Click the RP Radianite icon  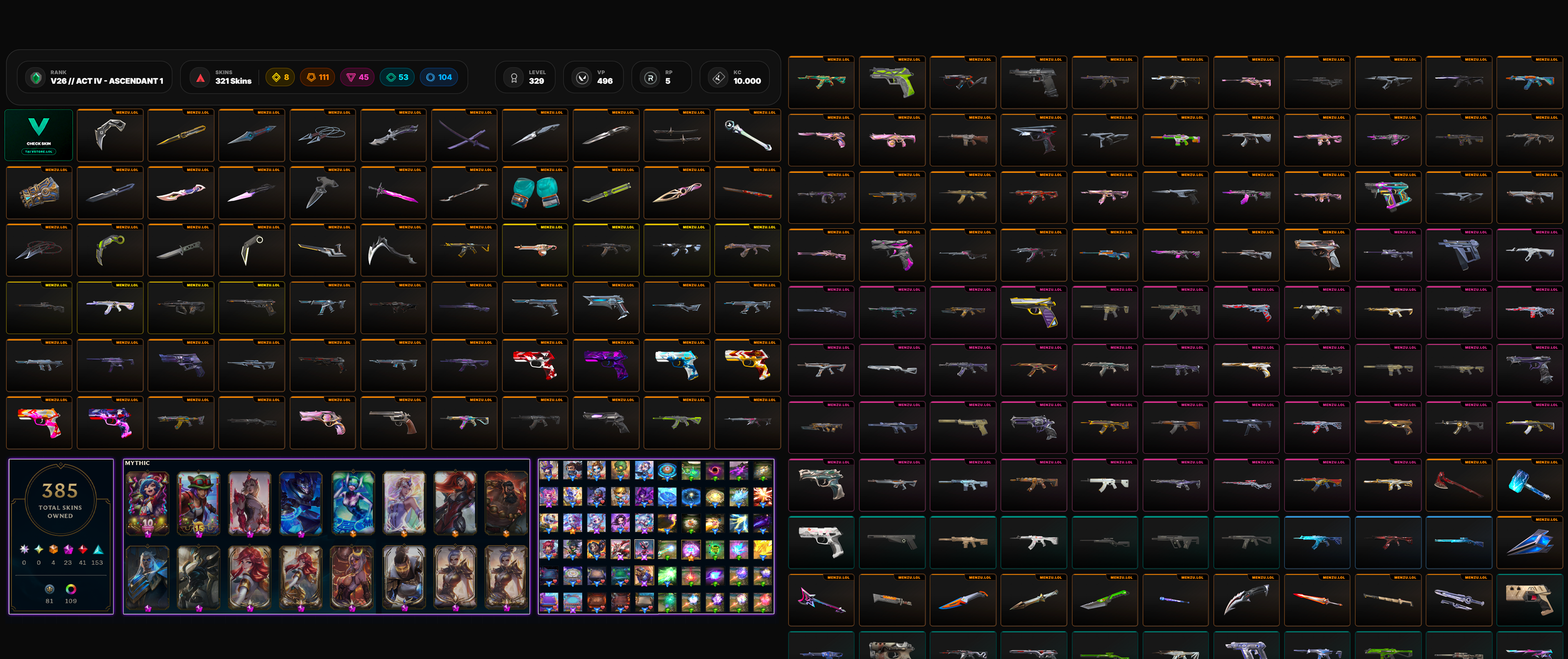pos(650,78)
